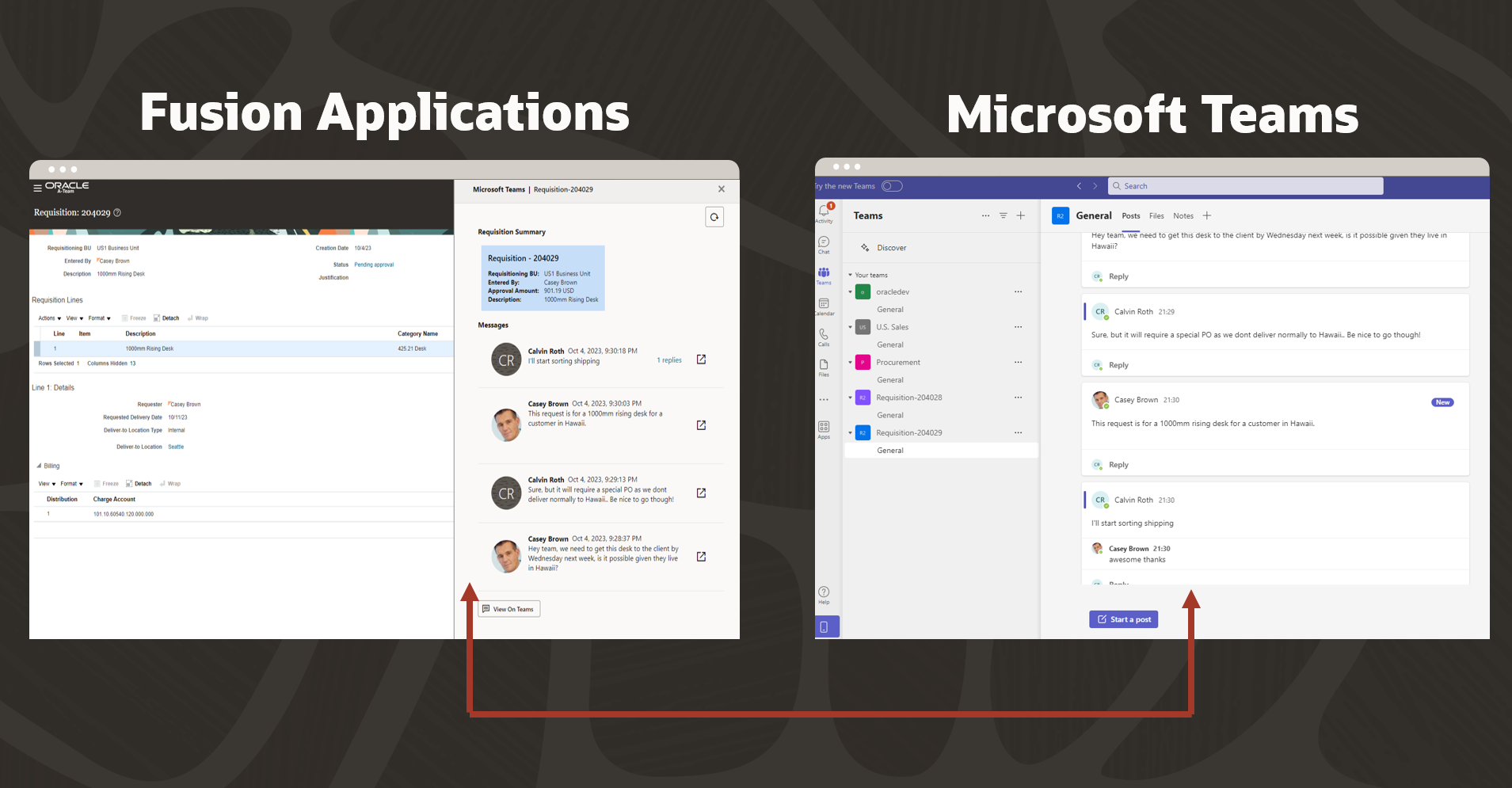This screenshot has height=788, width=1512.
Task: Reply to Calvin Roth's 21:29 message
Action: coord(1118,365)
